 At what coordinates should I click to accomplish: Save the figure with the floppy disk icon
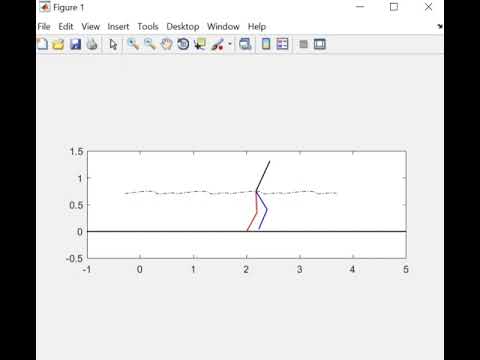point(75,44)
